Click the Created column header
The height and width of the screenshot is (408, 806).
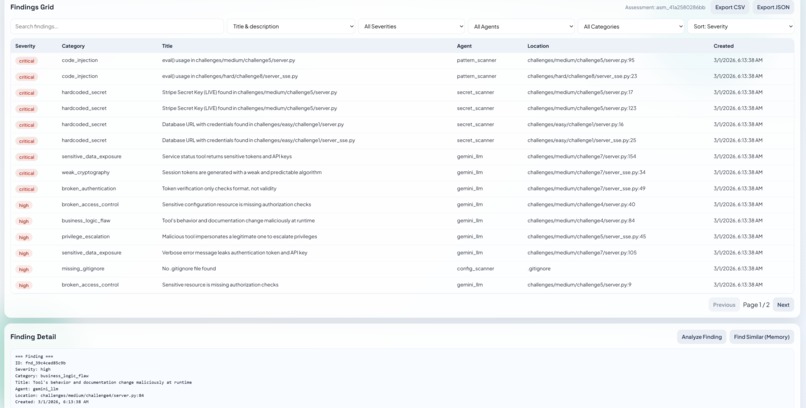pos(723,46)
